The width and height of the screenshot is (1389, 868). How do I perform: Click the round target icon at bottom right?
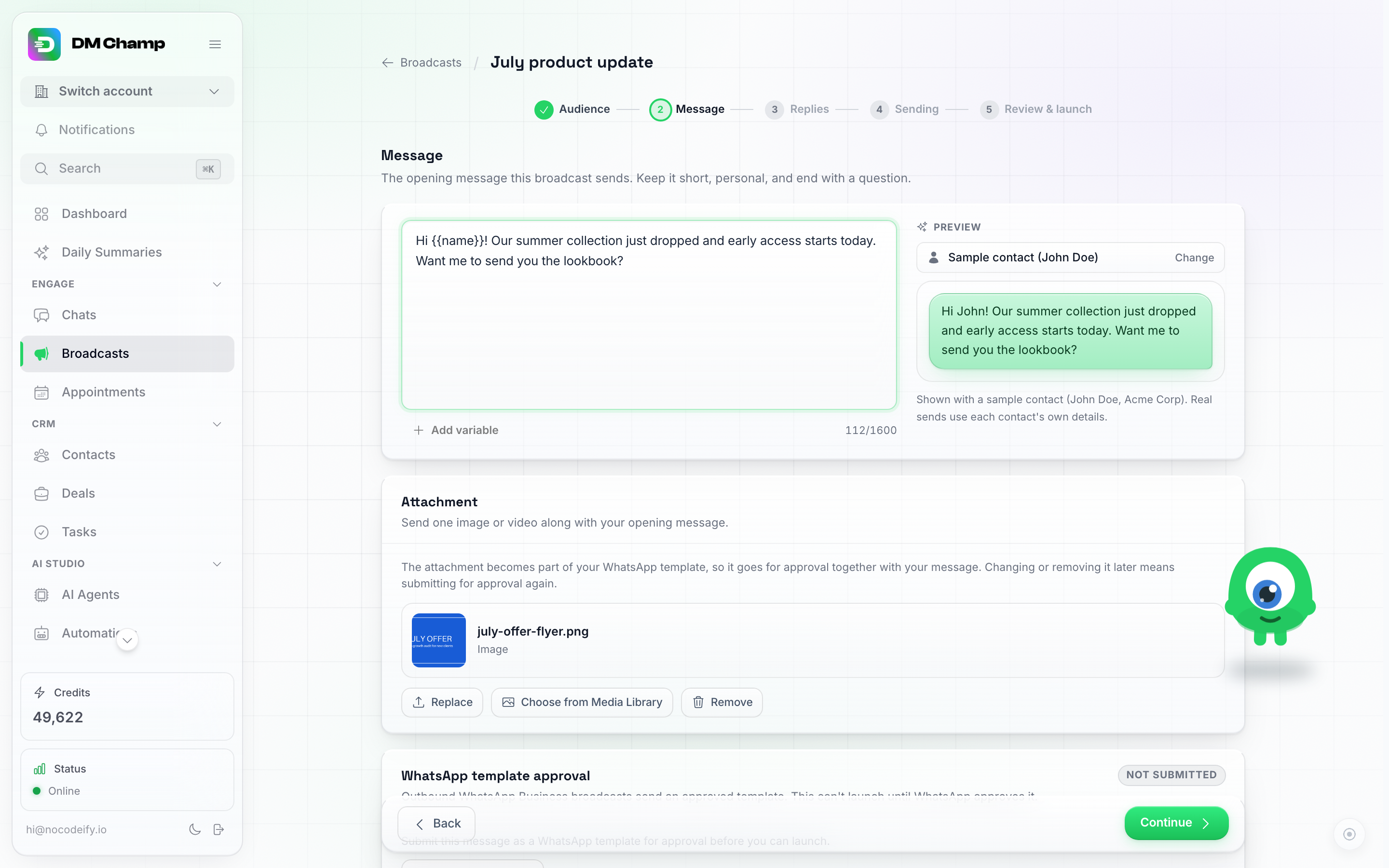tap(1349, 834)
